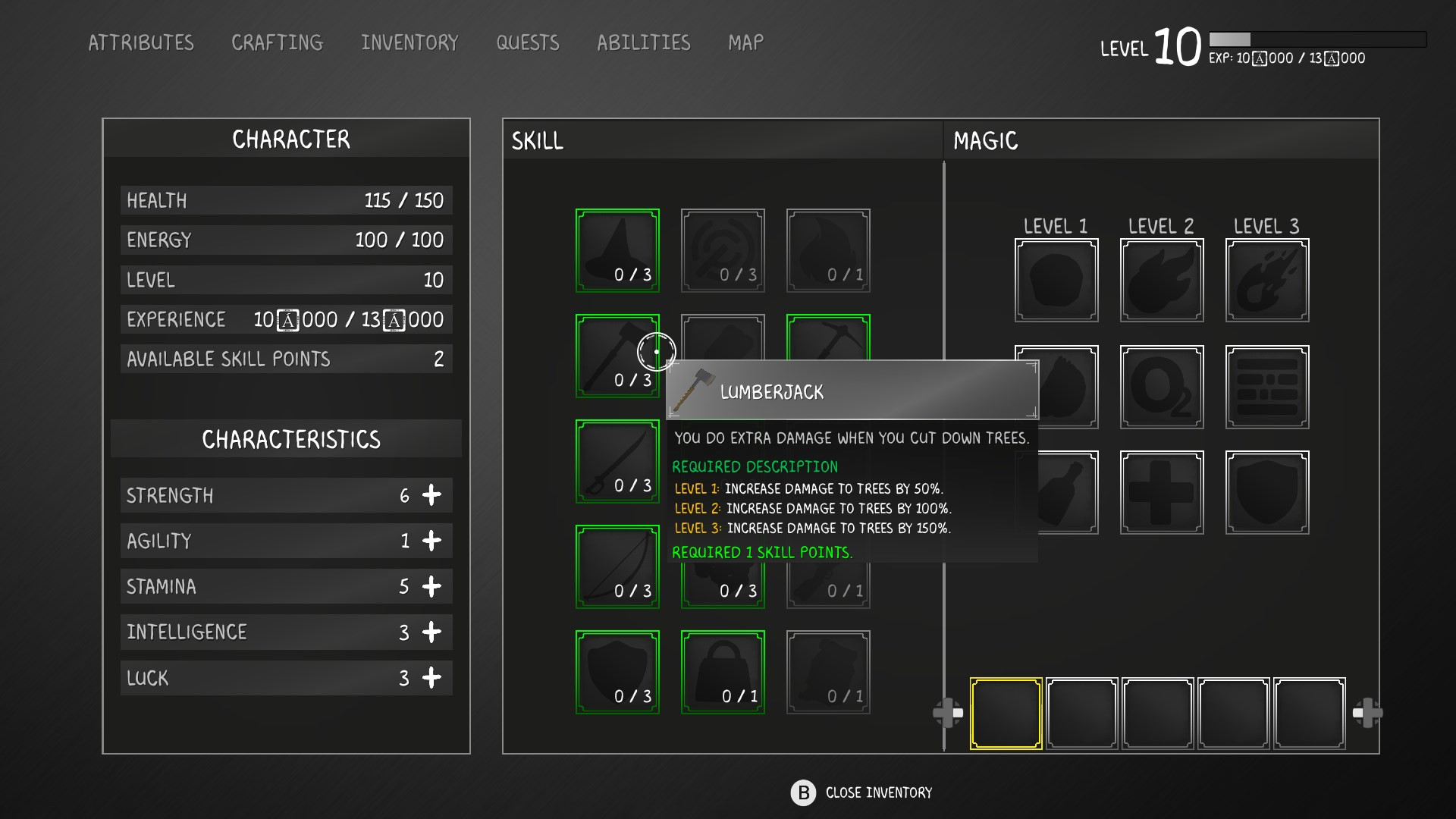Click the right D-pad arrow beside quick slots

(1367, 713)
